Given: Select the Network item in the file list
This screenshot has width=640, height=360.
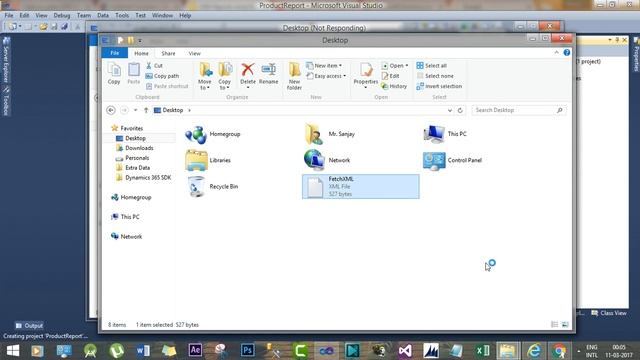Looking at the screenshot, I should pos(327,160).
